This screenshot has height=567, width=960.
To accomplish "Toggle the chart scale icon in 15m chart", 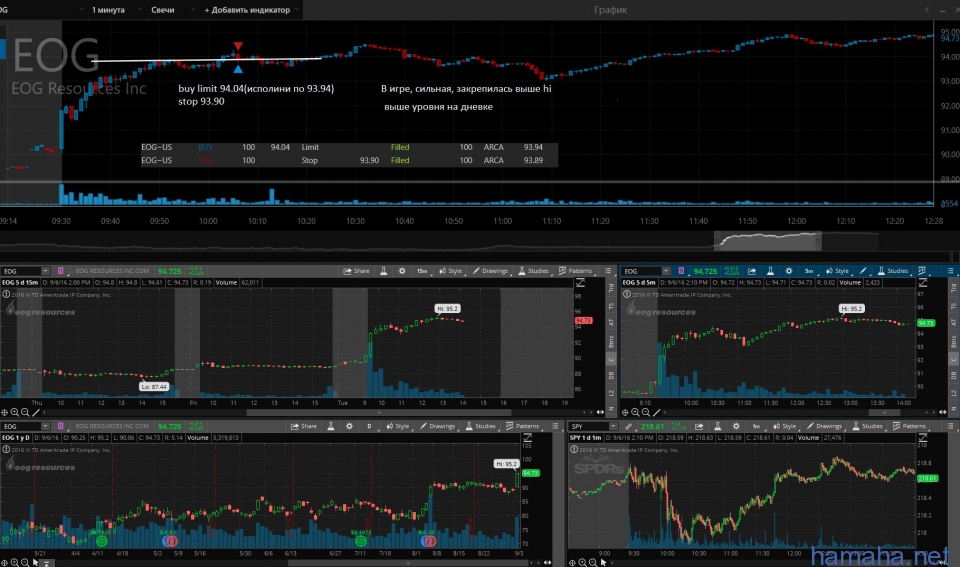I will point(580,283).
